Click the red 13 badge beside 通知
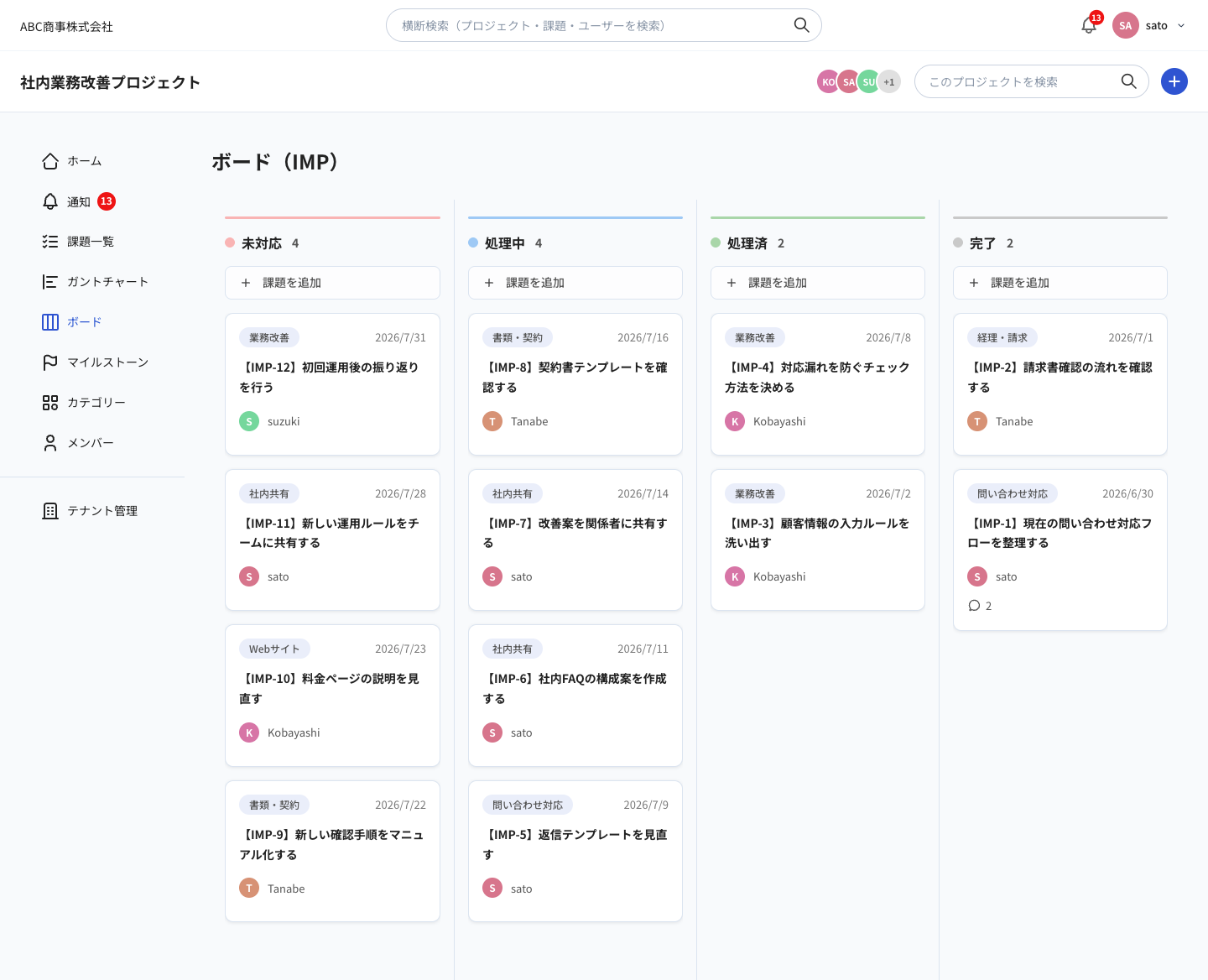This screenshot has width=1208, height=980. (x=107, y=201)
